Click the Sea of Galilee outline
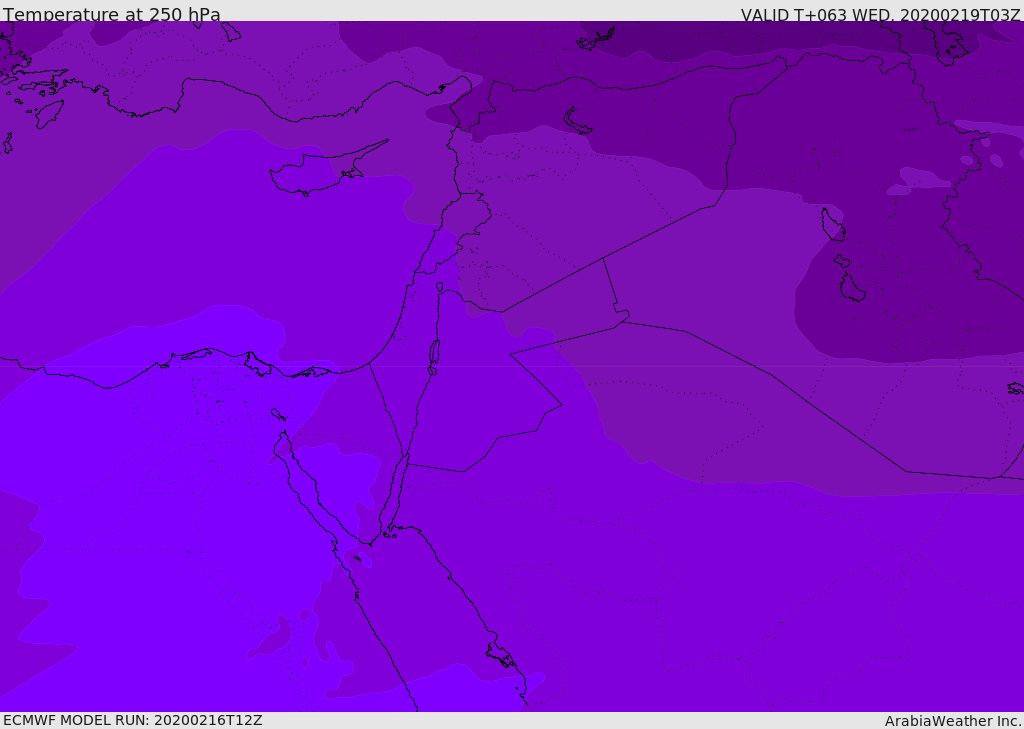The image size is (1024, 729). click(439, 287)
